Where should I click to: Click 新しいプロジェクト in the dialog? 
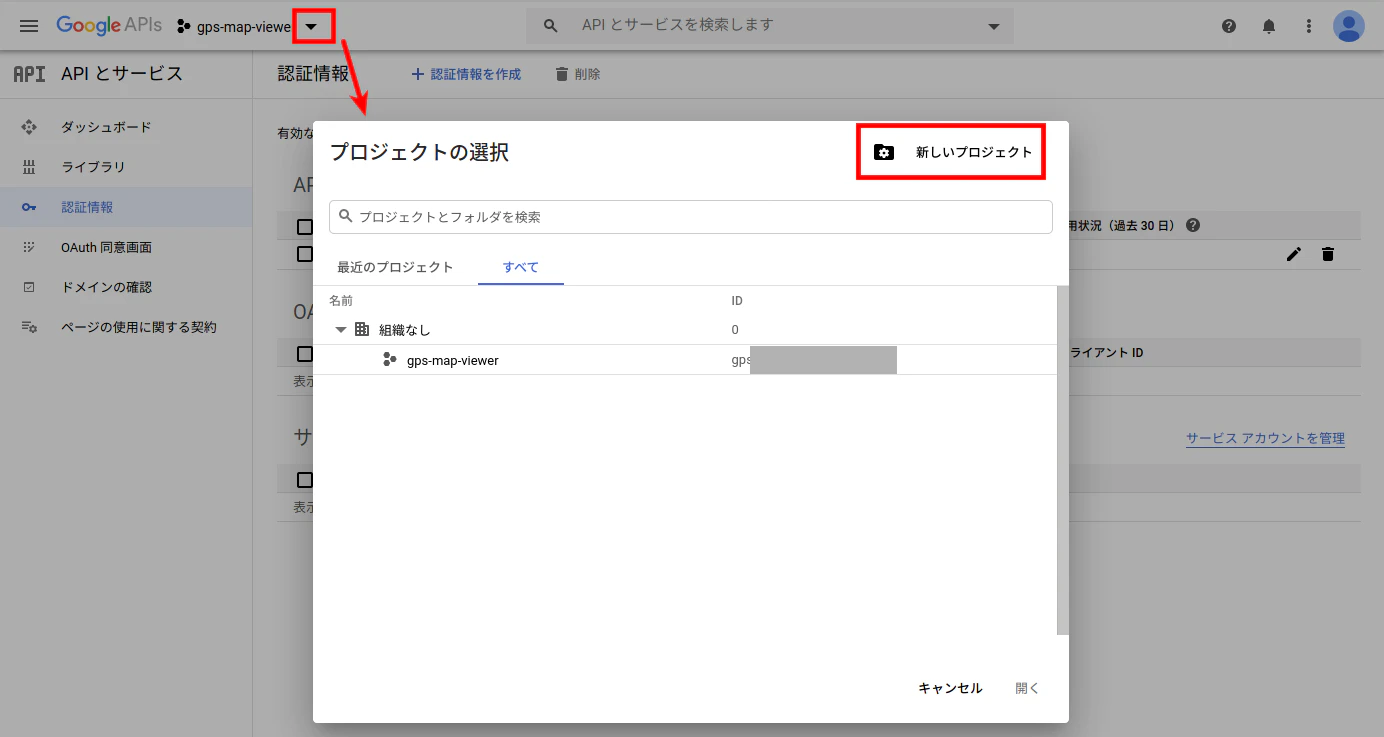point(952,152)
